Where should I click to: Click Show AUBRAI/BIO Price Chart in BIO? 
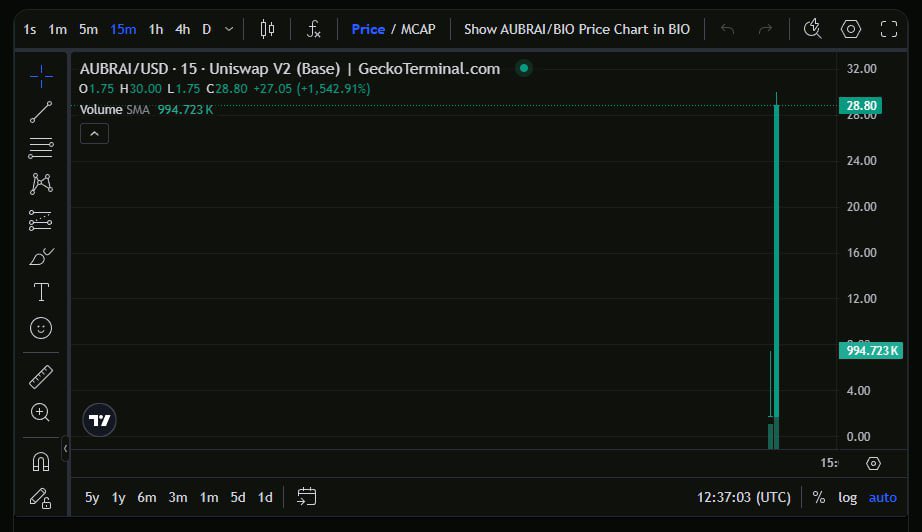tap(577, 29)
